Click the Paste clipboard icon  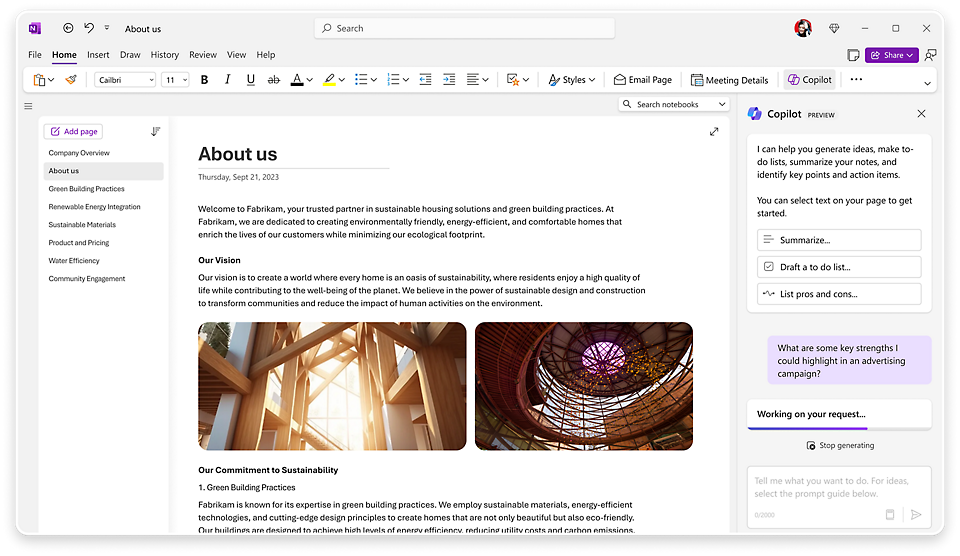[39, 80]
